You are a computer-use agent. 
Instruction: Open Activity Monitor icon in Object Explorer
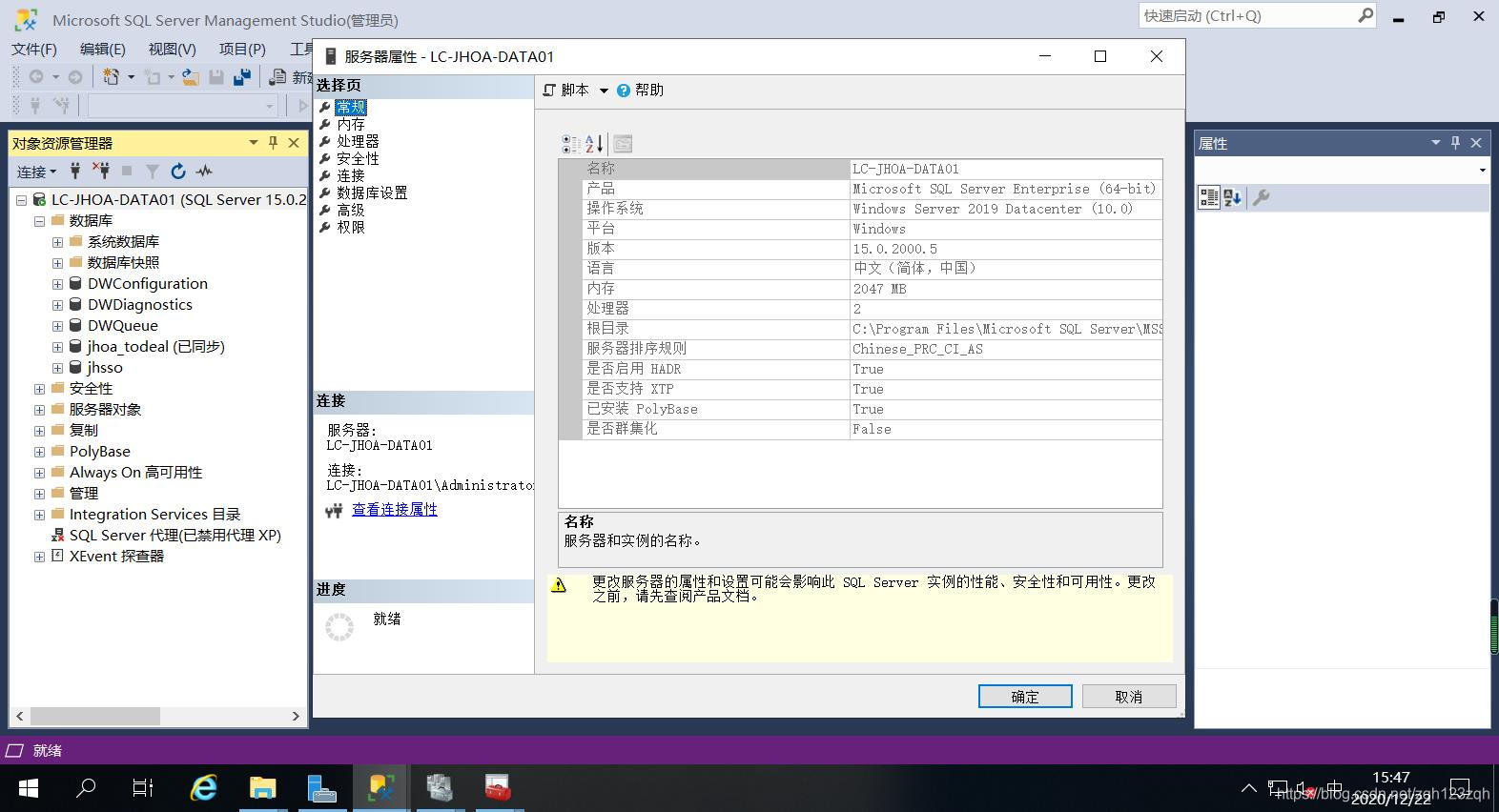click(204, 172)
